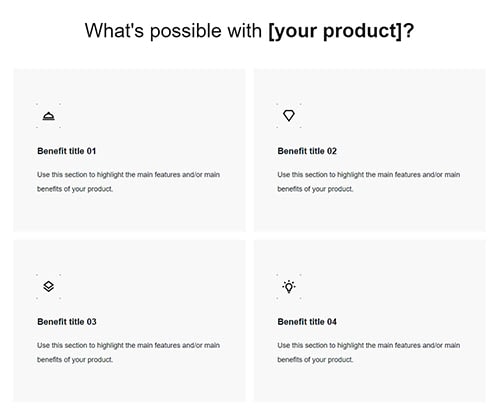
Task: Choose the gray card containing Benefit title 04
Action: tap(370, 321)
